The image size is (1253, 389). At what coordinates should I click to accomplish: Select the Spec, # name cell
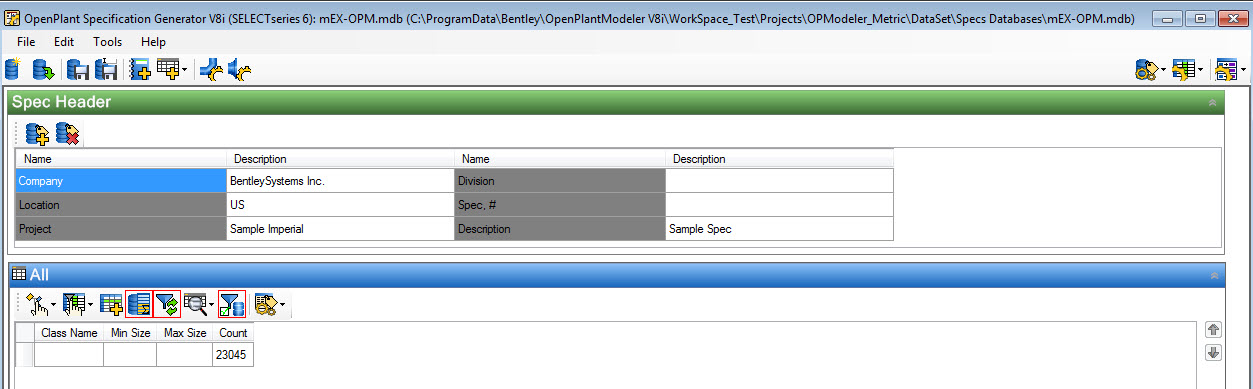click(x=560, y=205)
